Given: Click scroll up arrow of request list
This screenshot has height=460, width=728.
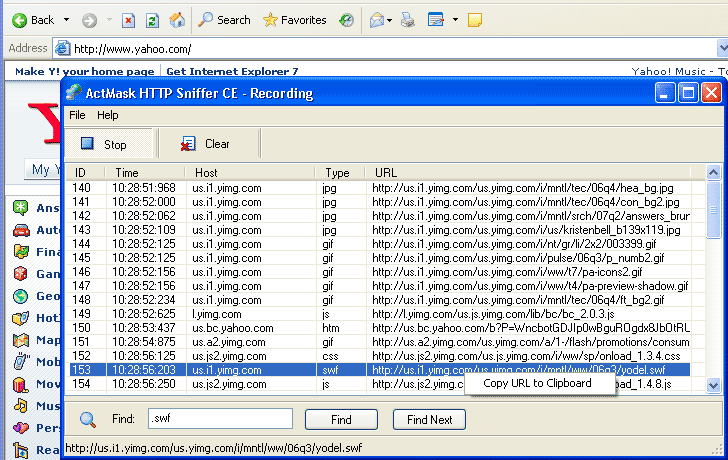Looking at the screenshot, I should (x=713, y=172).
